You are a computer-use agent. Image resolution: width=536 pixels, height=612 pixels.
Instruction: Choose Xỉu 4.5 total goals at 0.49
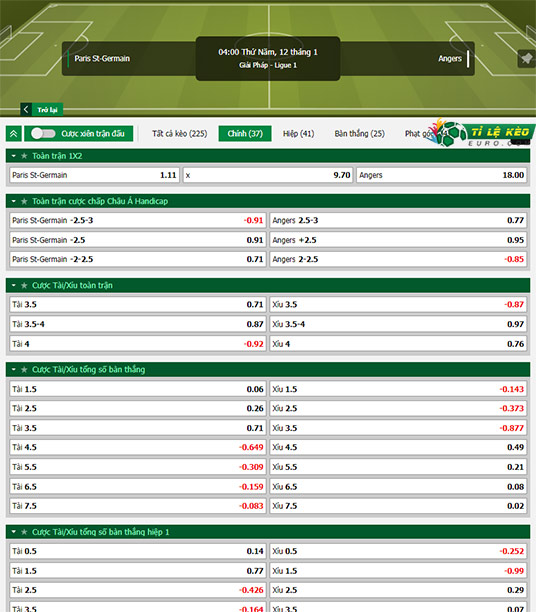(x=398, y=447)
